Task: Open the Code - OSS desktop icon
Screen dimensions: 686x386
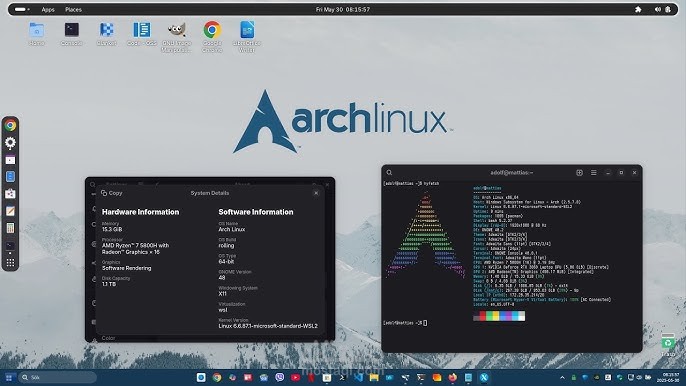Action: (x=142, y=34)
